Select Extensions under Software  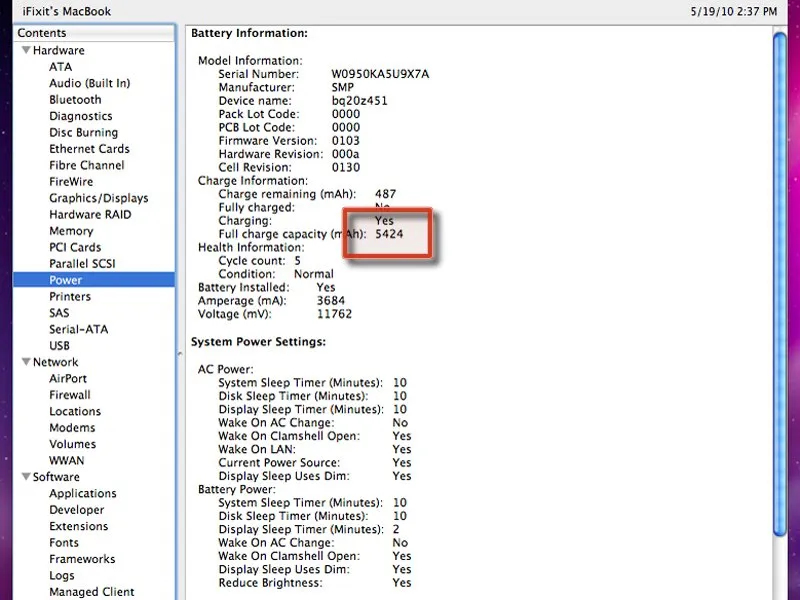click(79, 527)
